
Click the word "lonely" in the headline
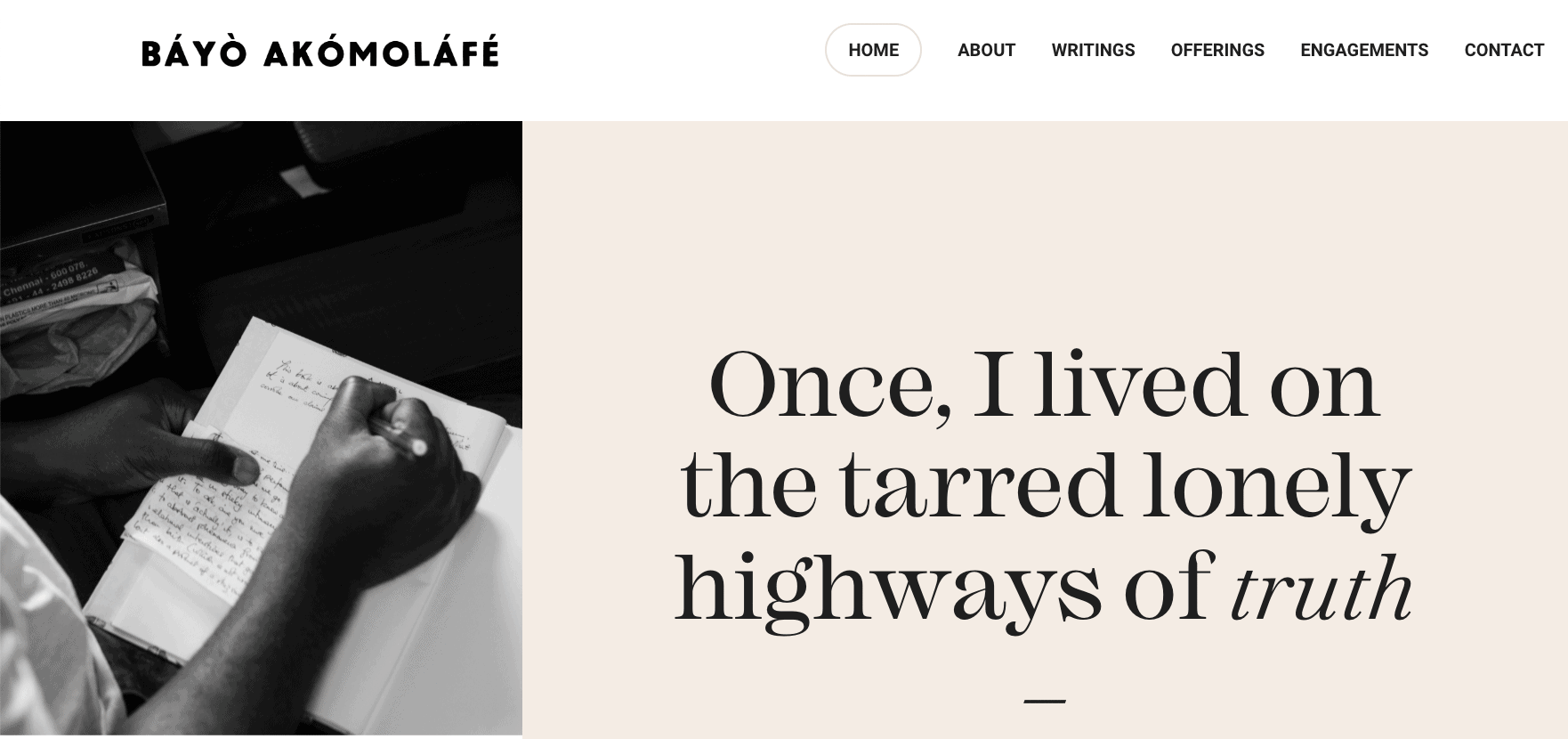pyautogui.click(x=1277, y=486)
